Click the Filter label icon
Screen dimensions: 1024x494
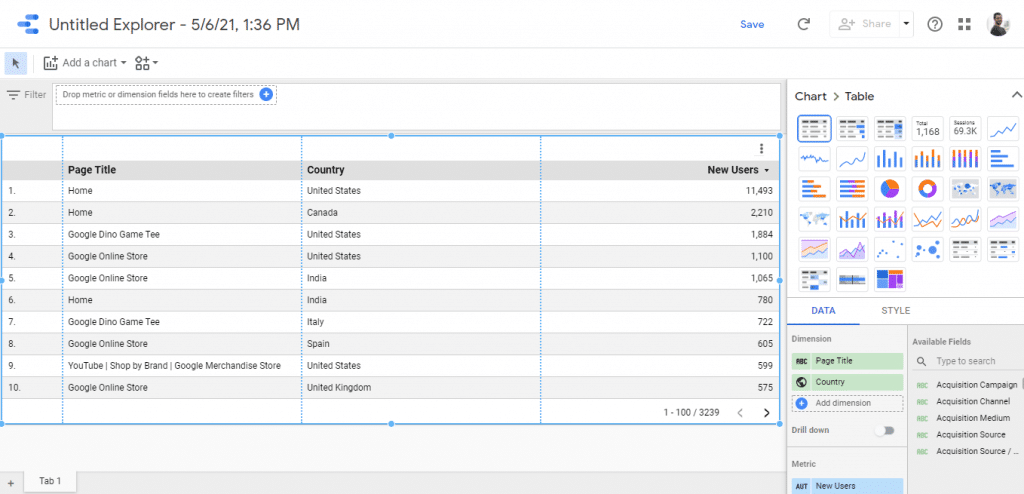(14, 95)
